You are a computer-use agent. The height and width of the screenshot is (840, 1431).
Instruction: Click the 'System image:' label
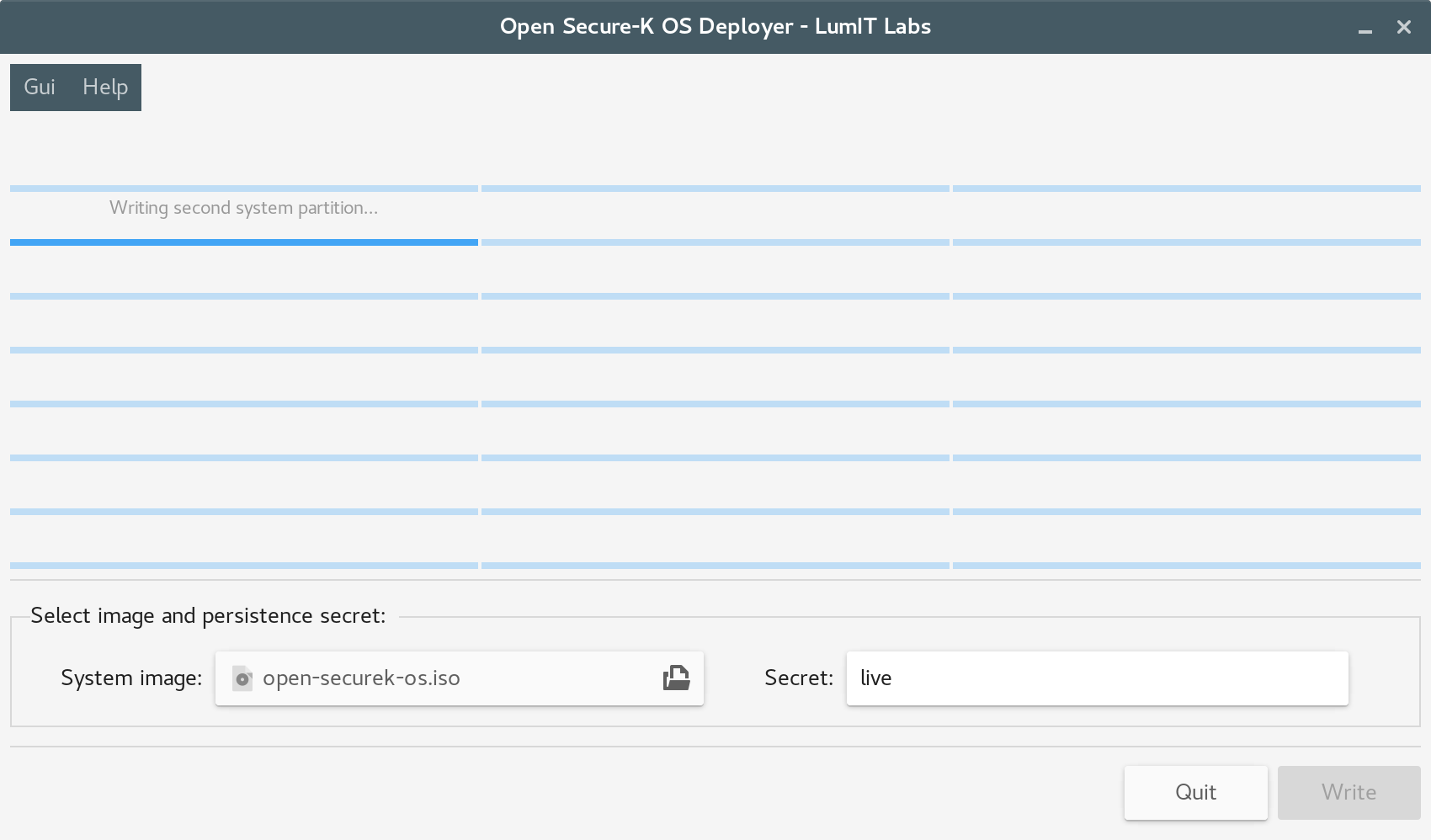click(131, 678)
